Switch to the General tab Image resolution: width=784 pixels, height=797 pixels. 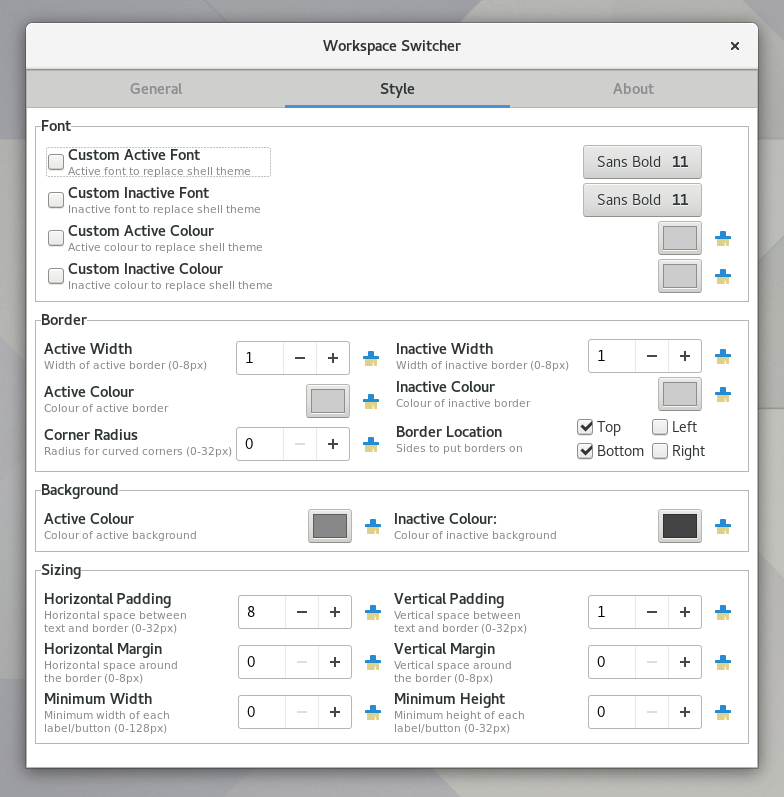click(x=156, y=89)
